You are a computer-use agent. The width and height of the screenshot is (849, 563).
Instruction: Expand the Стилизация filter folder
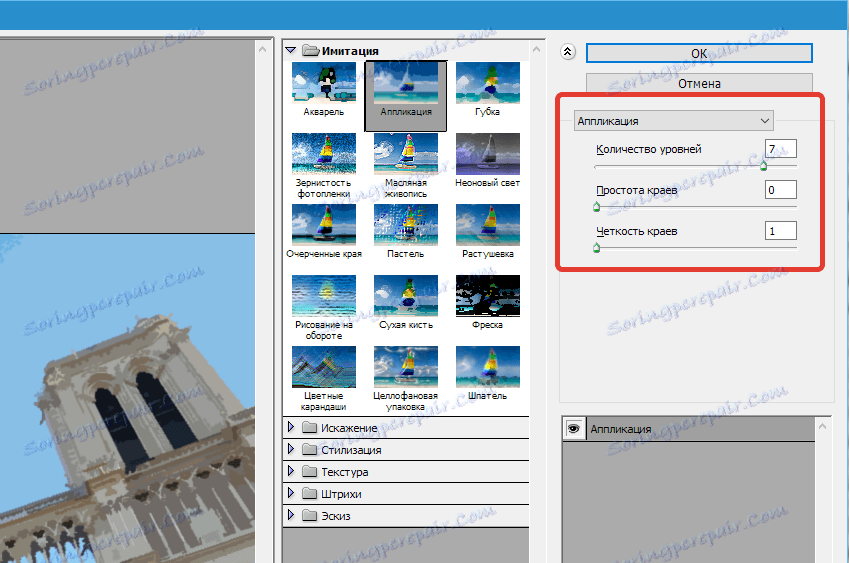click(291, 449)
